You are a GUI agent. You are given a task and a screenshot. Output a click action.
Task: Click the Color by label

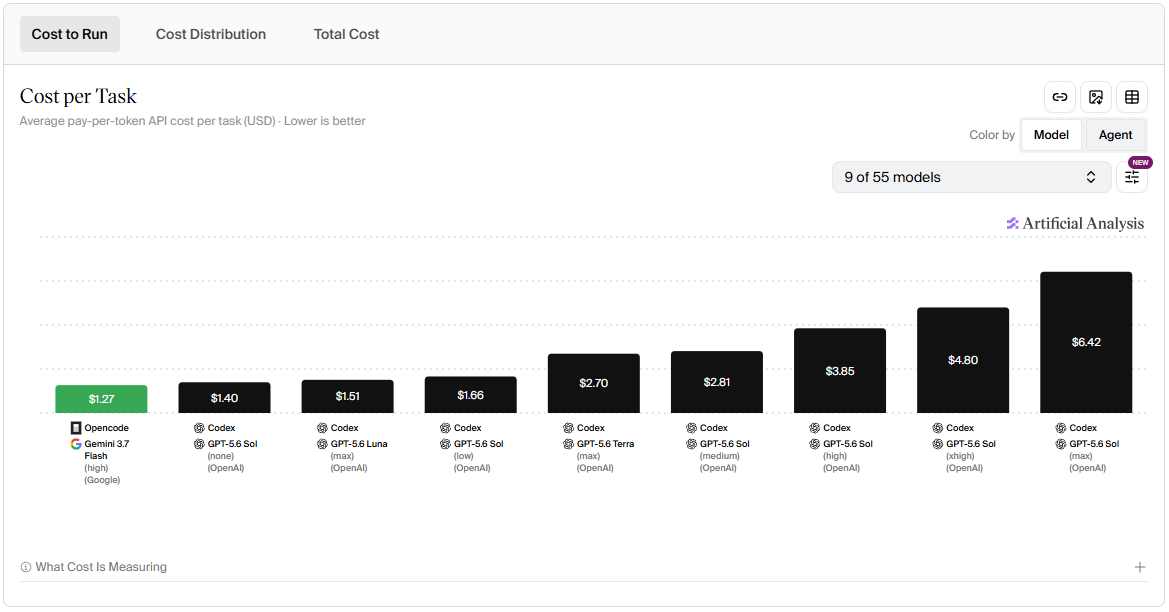point(992,135)
